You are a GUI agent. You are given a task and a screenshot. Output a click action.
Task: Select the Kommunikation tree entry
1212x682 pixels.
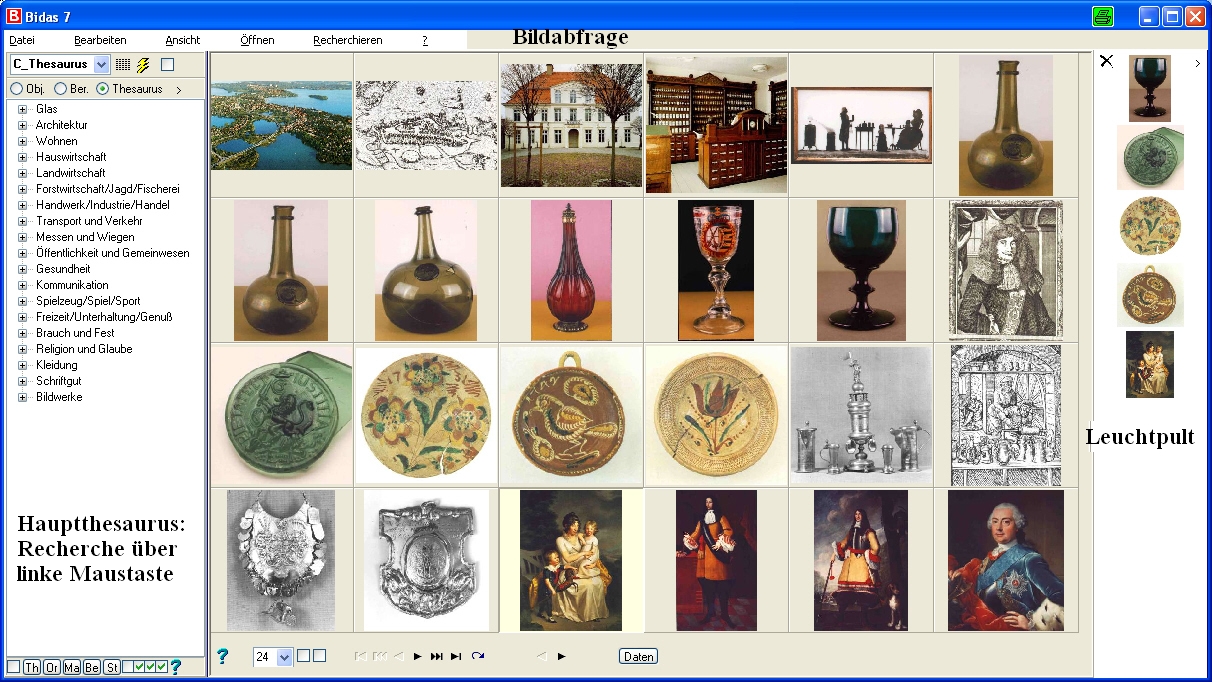[72, 285]
